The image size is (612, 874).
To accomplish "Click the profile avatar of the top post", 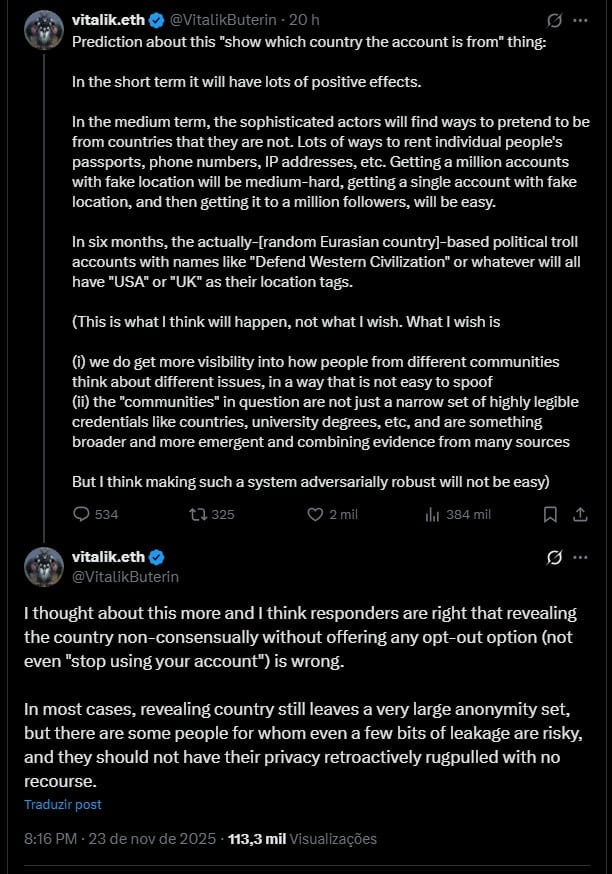I will 44,30.
